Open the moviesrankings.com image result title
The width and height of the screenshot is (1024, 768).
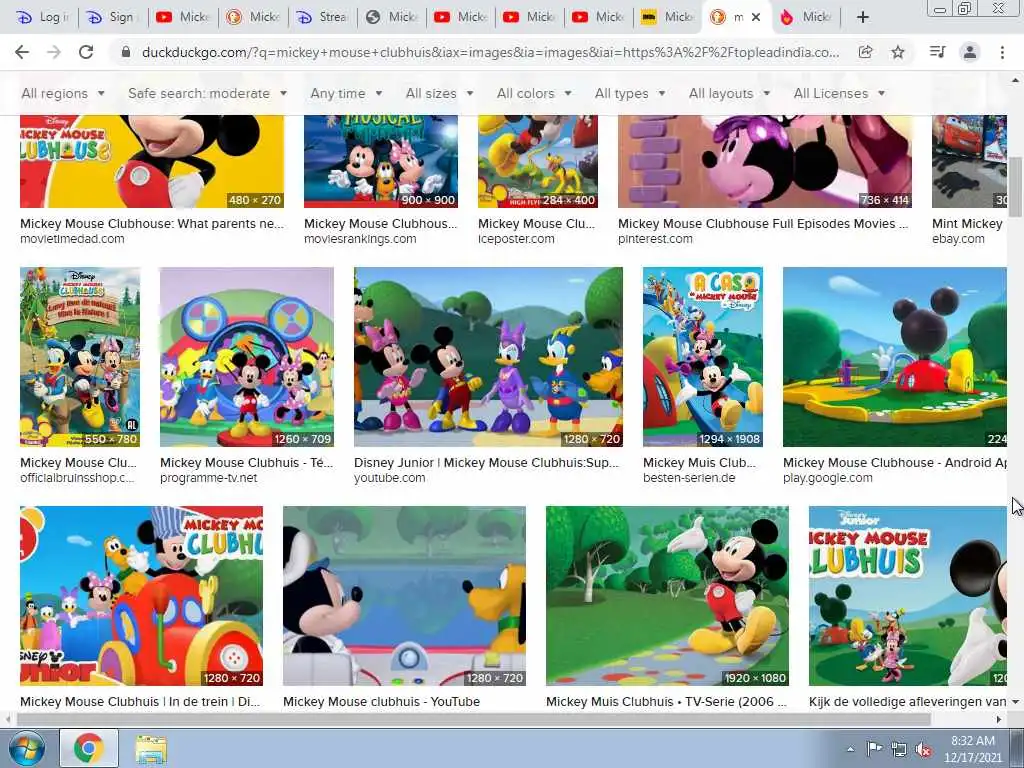(x=381, y=224)
